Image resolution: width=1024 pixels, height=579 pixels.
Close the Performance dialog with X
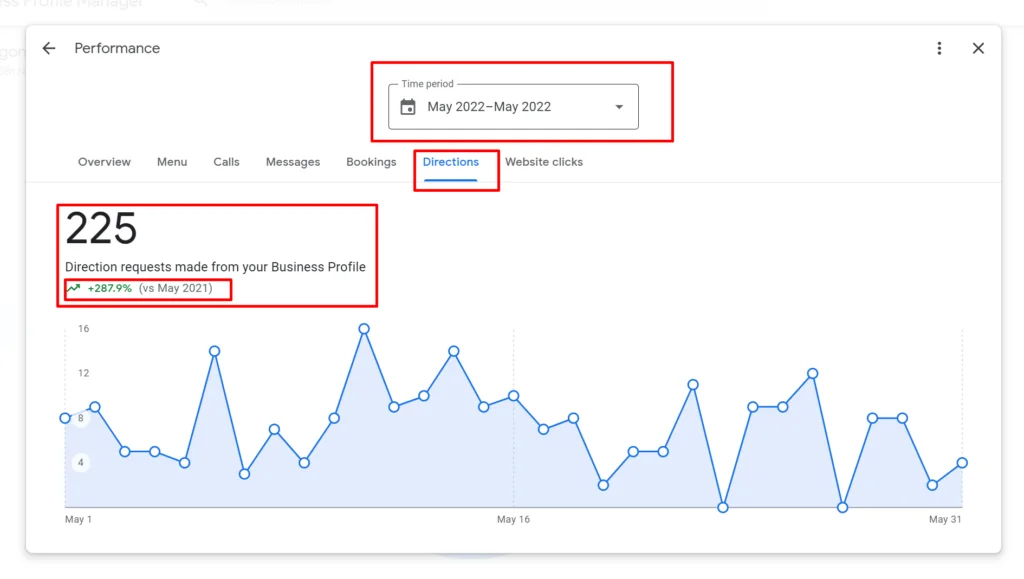click(x=978, y=49)
